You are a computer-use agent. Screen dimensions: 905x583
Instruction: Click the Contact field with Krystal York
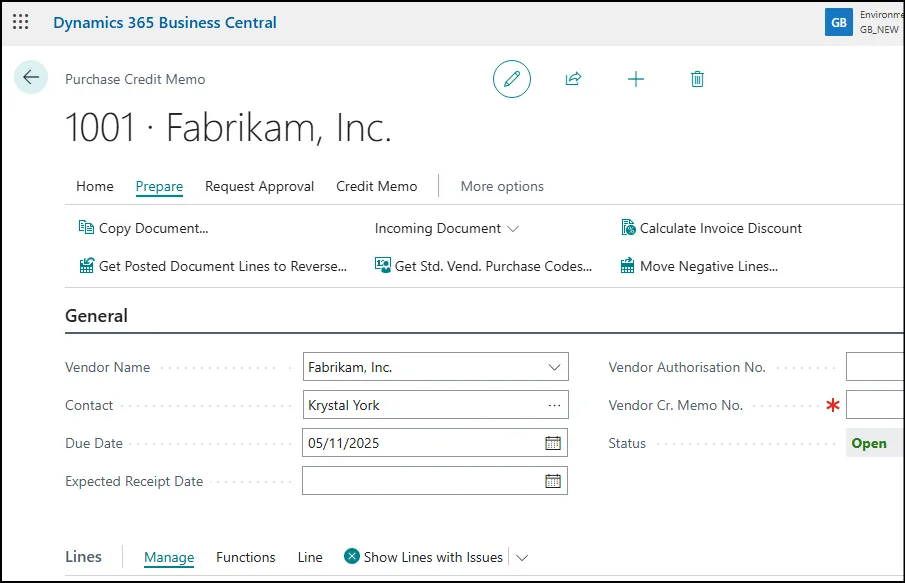pyautogui.click(x=436, y=405)
